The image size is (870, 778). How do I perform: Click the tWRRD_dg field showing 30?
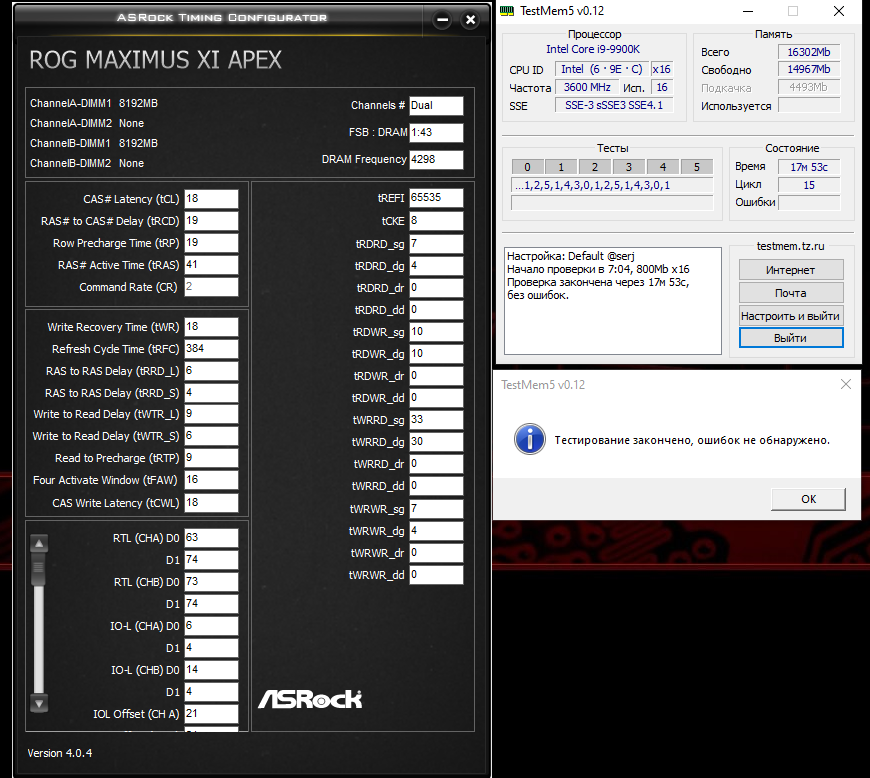point(436,442)
